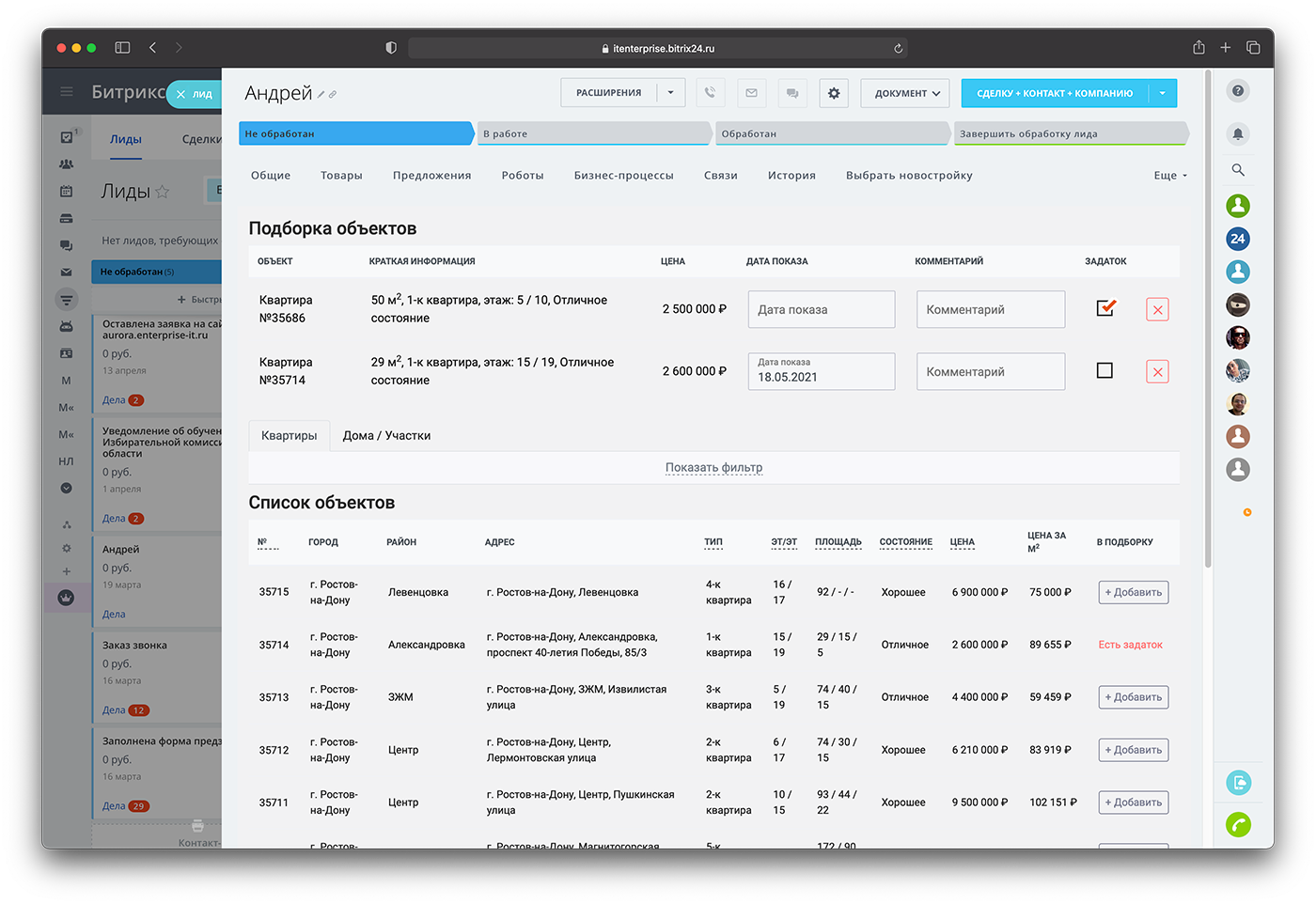Image resolution: width=1316 pixels, height=904 pixels.
Task: Click the phone call icon in lead header
Action: (x=710, y=93)
